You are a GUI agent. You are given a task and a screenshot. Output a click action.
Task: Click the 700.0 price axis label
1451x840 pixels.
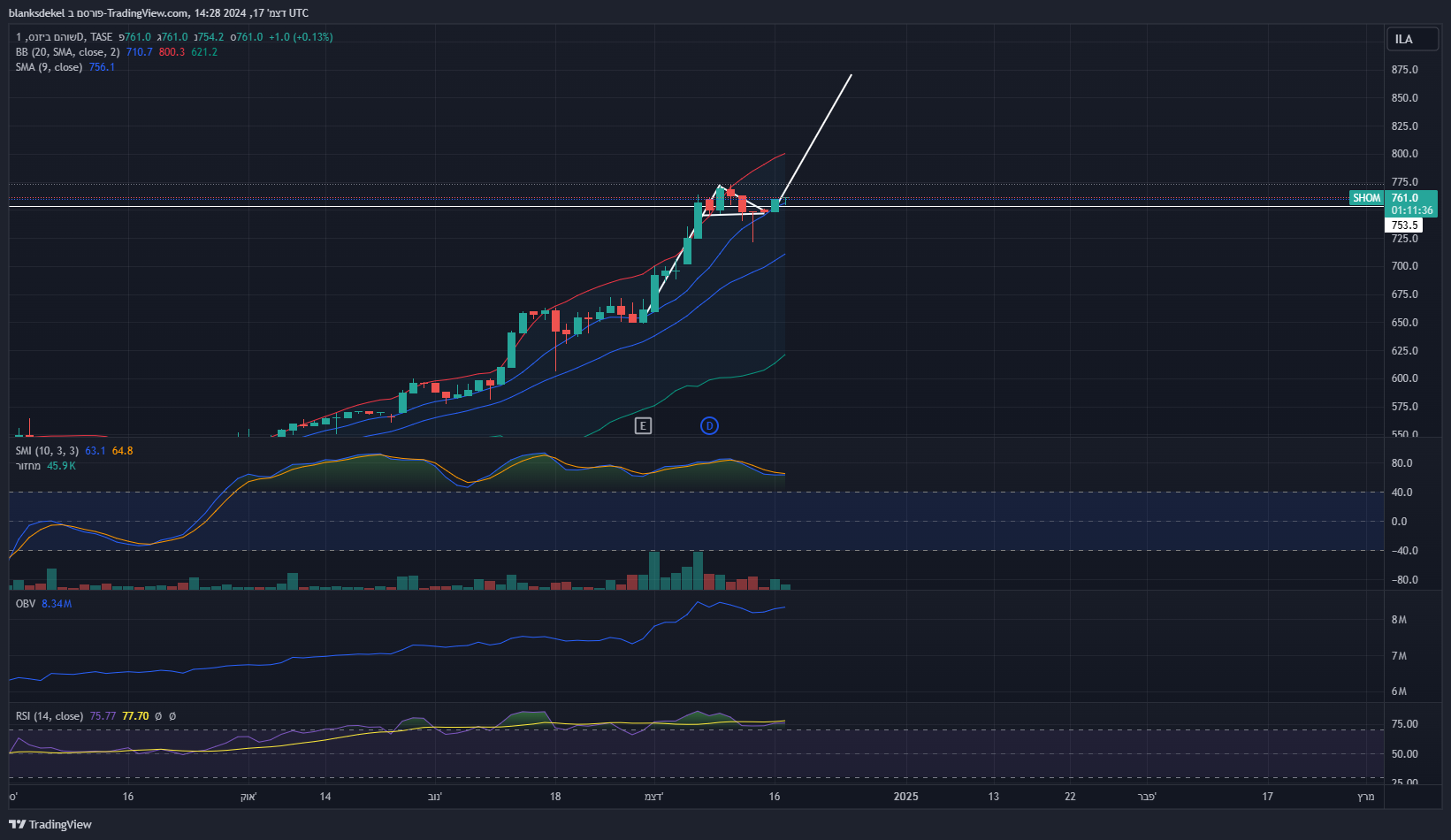click(x=1404, y=266)
